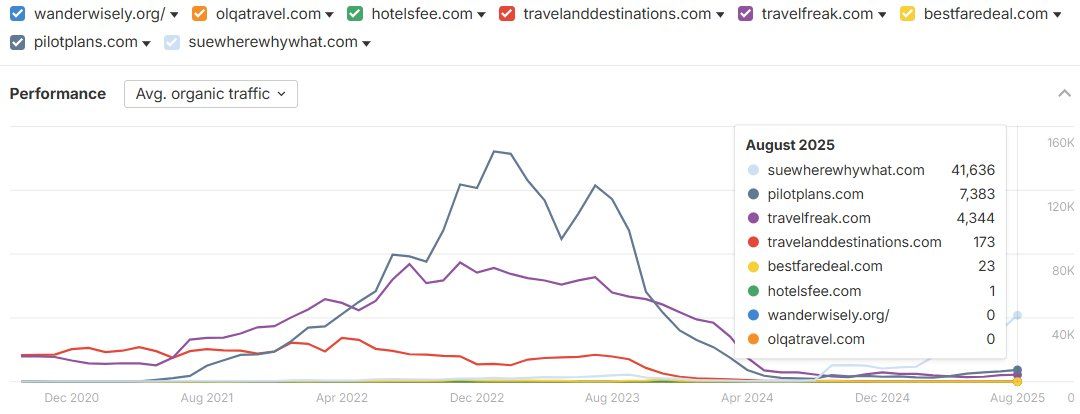Toggle the olqatravel.com orange checkbox
Screen dimensions: 1080x414
click(x=199, y=13)
